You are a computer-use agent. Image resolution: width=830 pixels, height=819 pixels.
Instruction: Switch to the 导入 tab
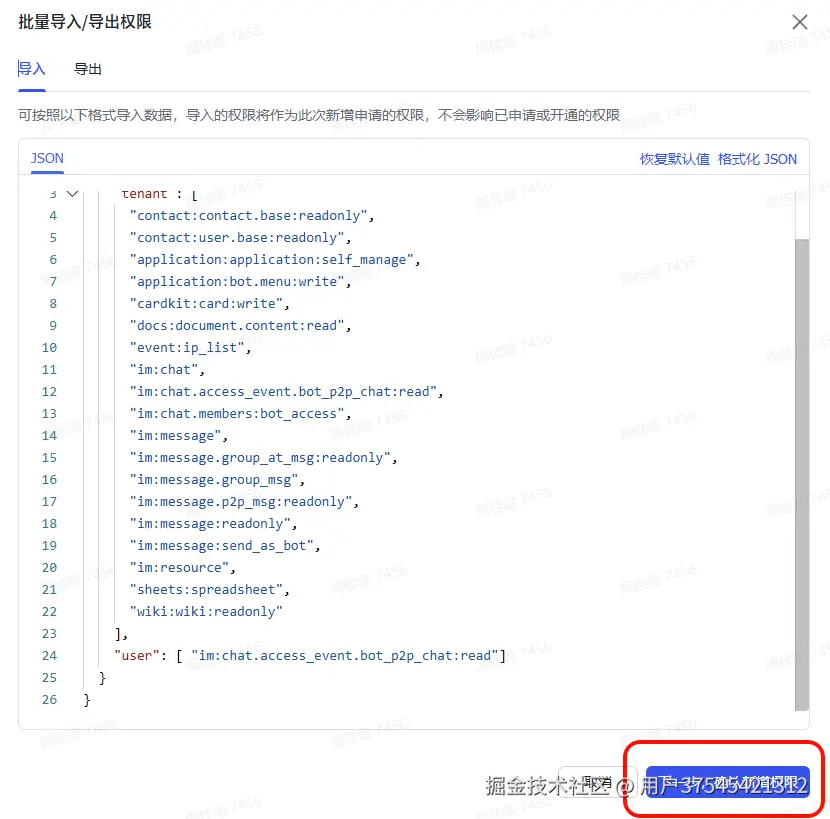32,69
